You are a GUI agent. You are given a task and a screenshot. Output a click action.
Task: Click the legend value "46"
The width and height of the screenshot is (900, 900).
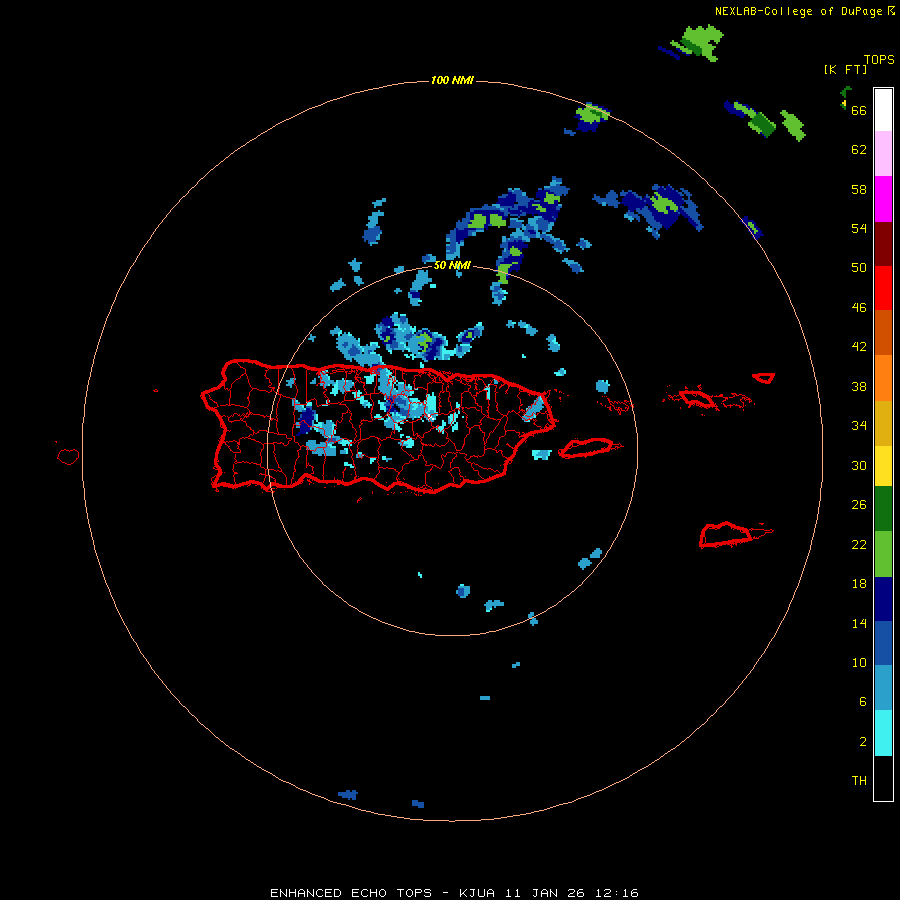(x=859, y=308)
